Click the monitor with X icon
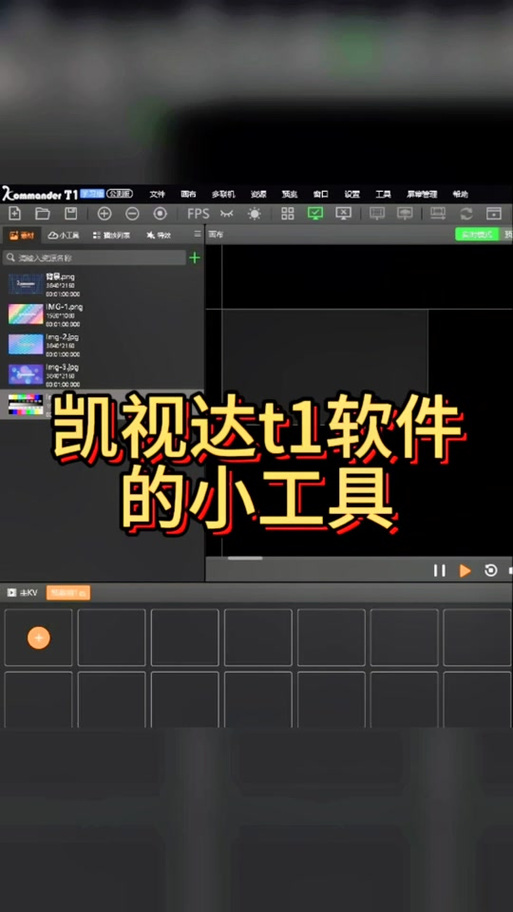The image size is (513, 912). (344, 213)
